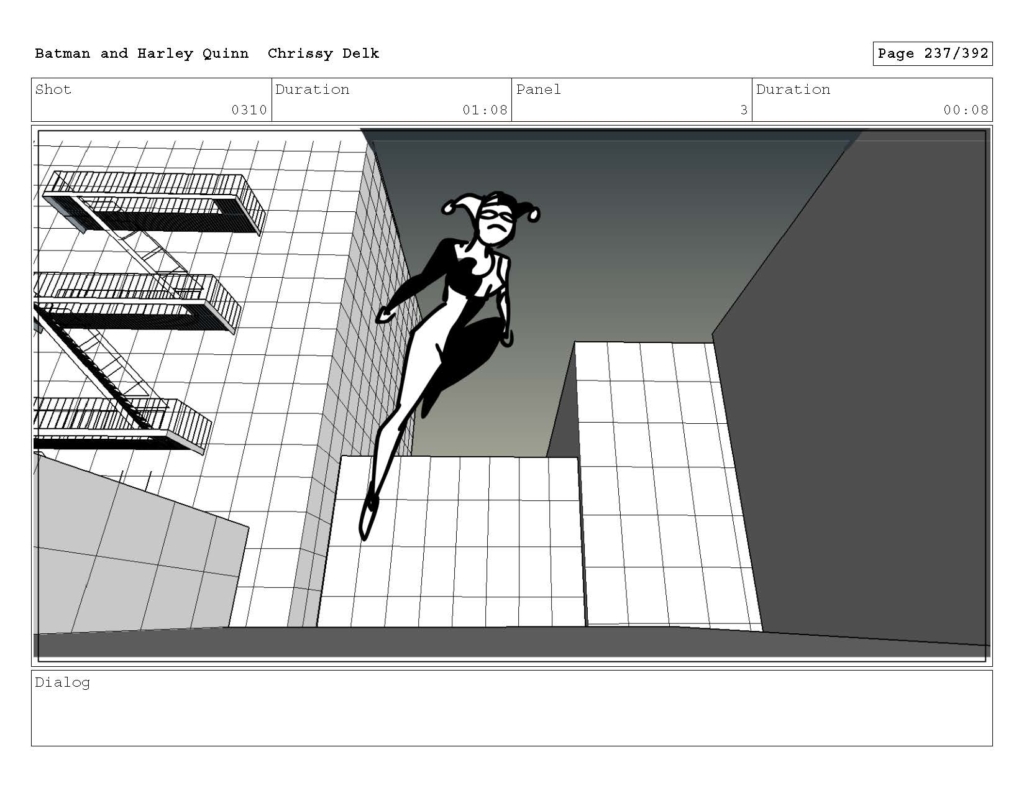Screen dimensions: 1024x793
Task: Click the shot duration value '01:08'
Action: 485,110
